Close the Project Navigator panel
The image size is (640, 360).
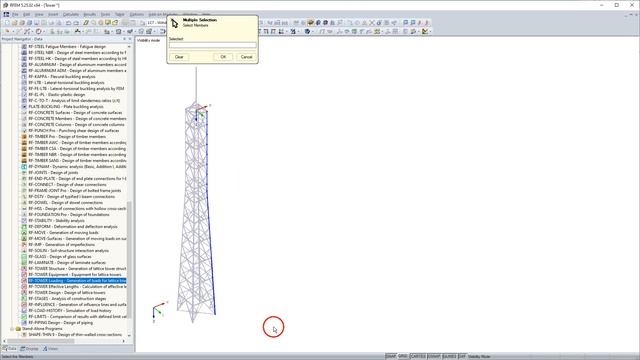point(130,39)
